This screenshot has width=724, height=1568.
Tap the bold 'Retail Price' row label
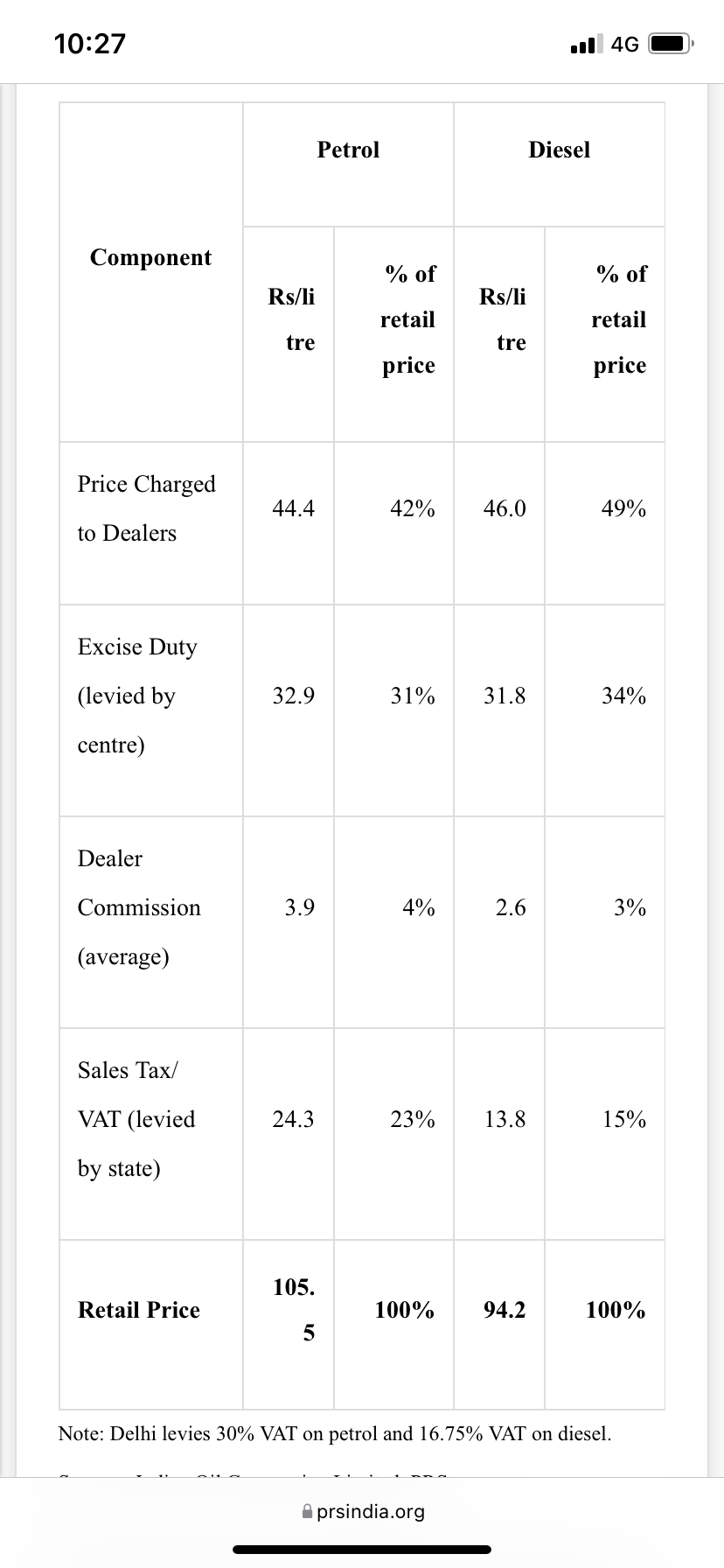pos(138,1310)
